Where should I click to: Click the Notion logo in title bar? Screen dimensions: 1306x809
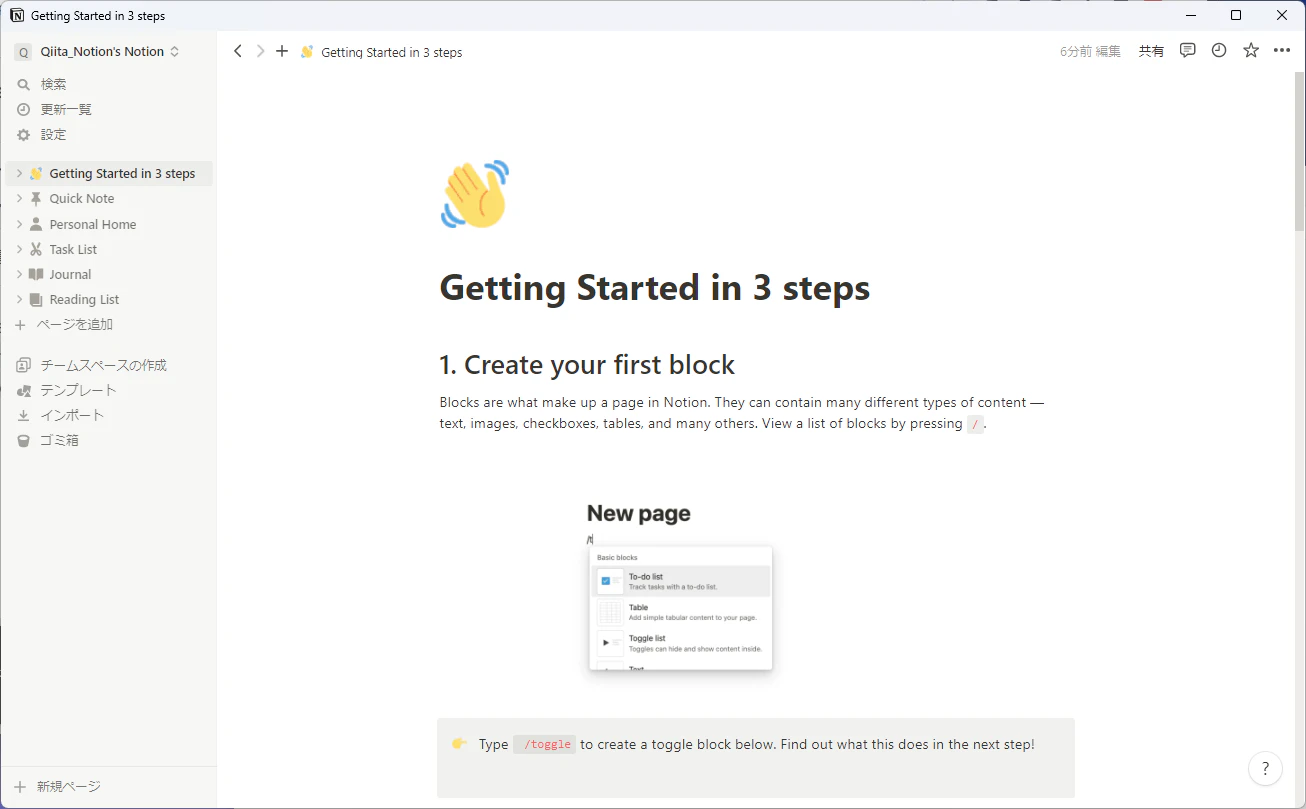pyautogui.click(x=17, y=15)
